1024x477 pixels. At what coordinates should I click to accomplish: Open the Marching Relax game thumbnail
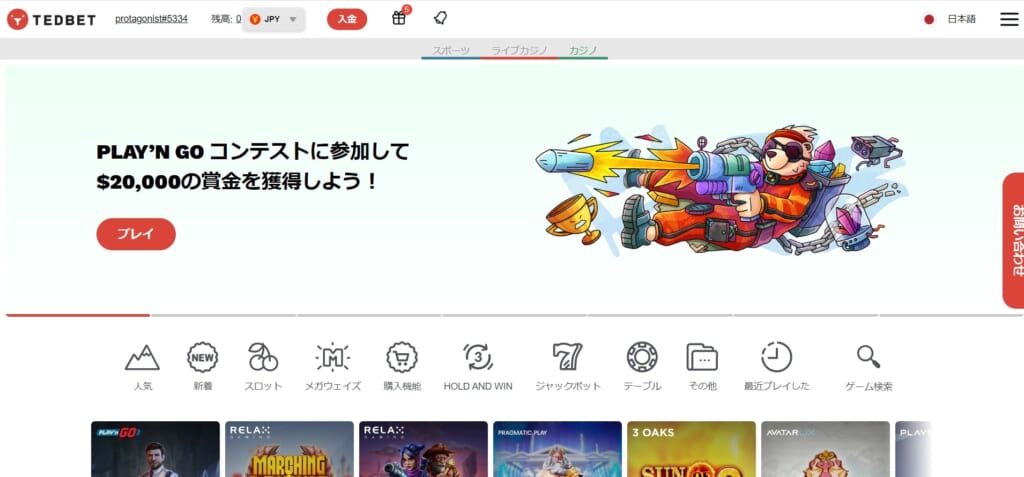pos(289,449)
